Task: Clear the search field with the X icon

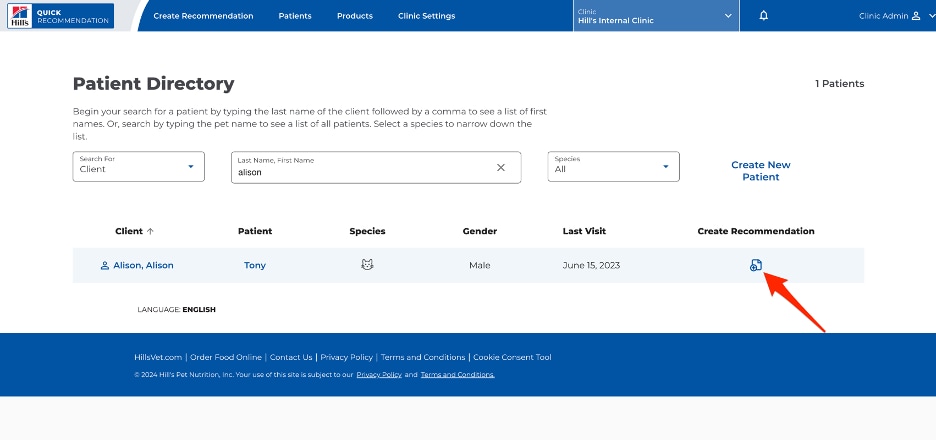Action: 501,167
